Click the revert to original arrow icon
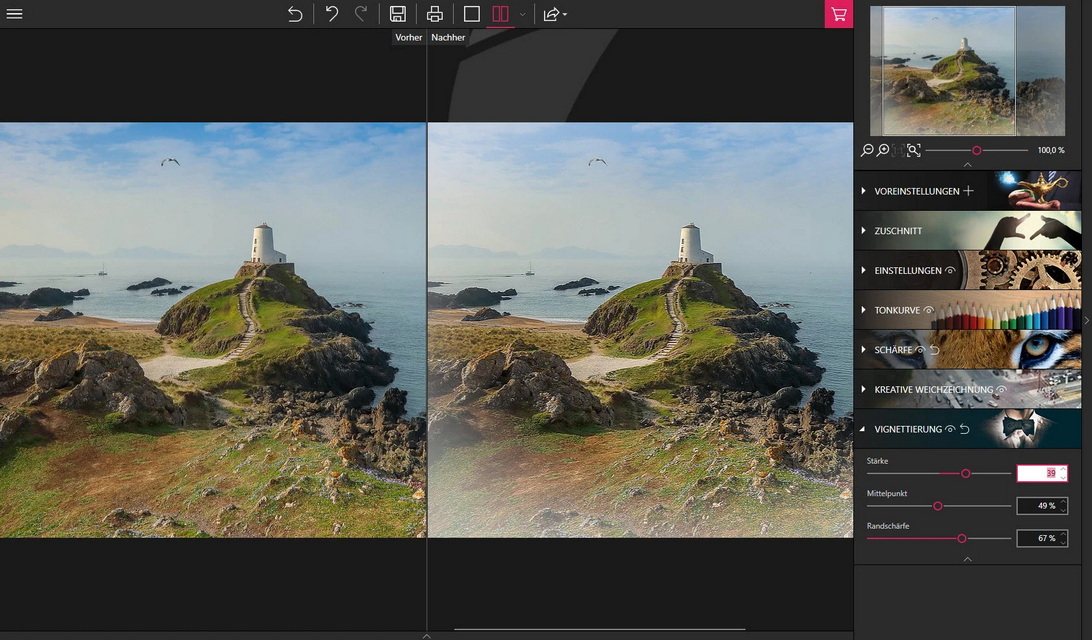Image resolution: width=1092 pixels, height=640 pixels. pyautogui.click(x=295, y=14)
